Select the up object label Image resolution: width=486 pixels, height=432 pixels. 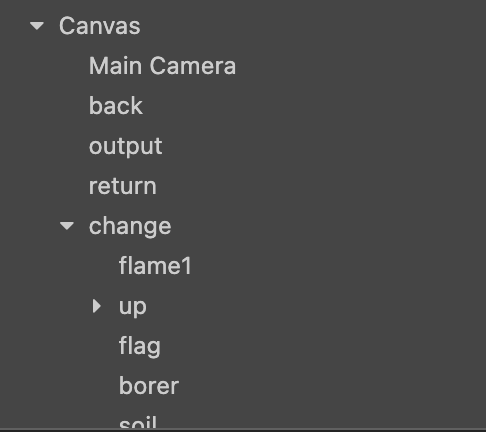pos(133,307)
